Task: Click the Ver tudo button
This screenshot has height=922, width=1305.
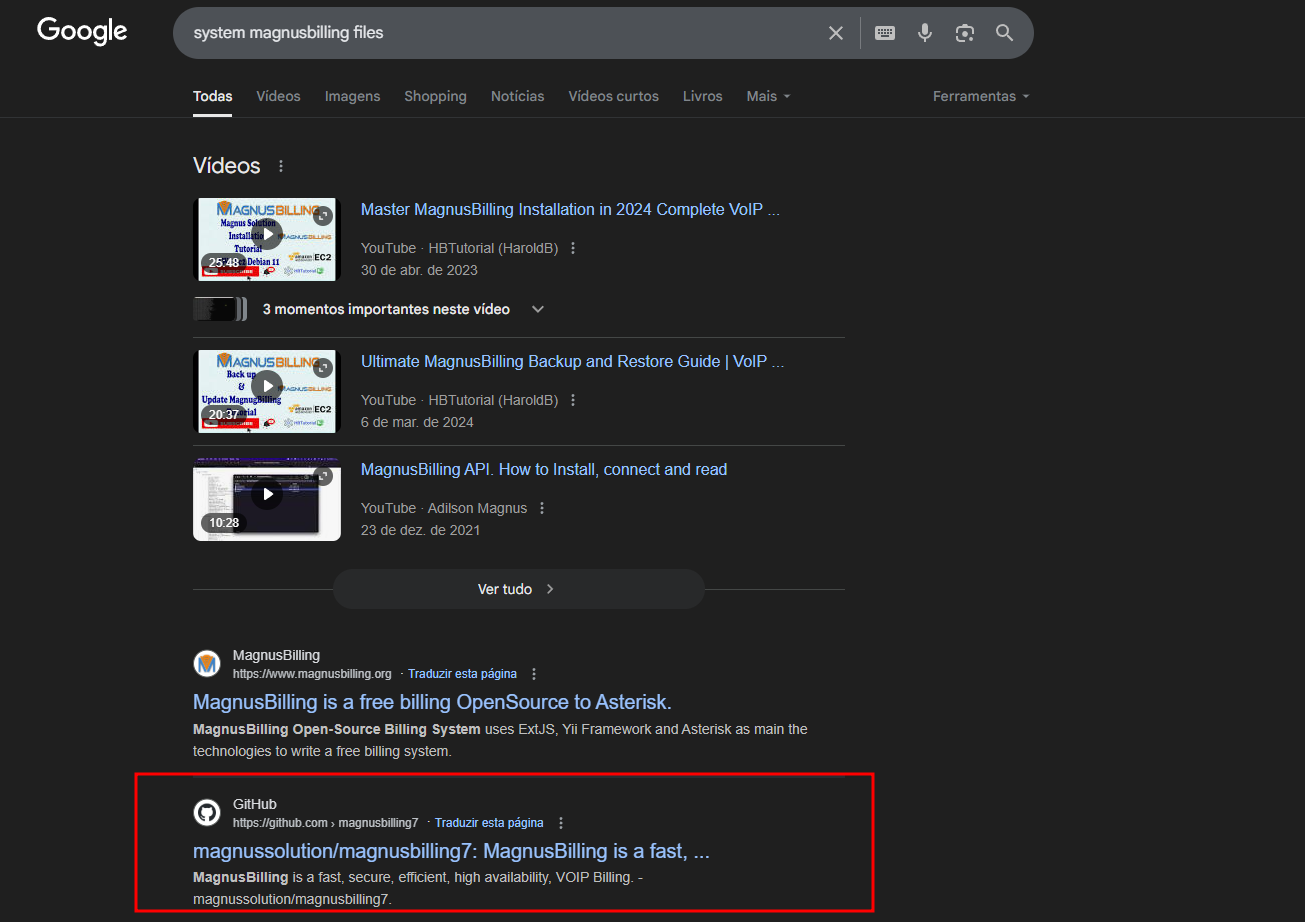Action: [518, 589]
